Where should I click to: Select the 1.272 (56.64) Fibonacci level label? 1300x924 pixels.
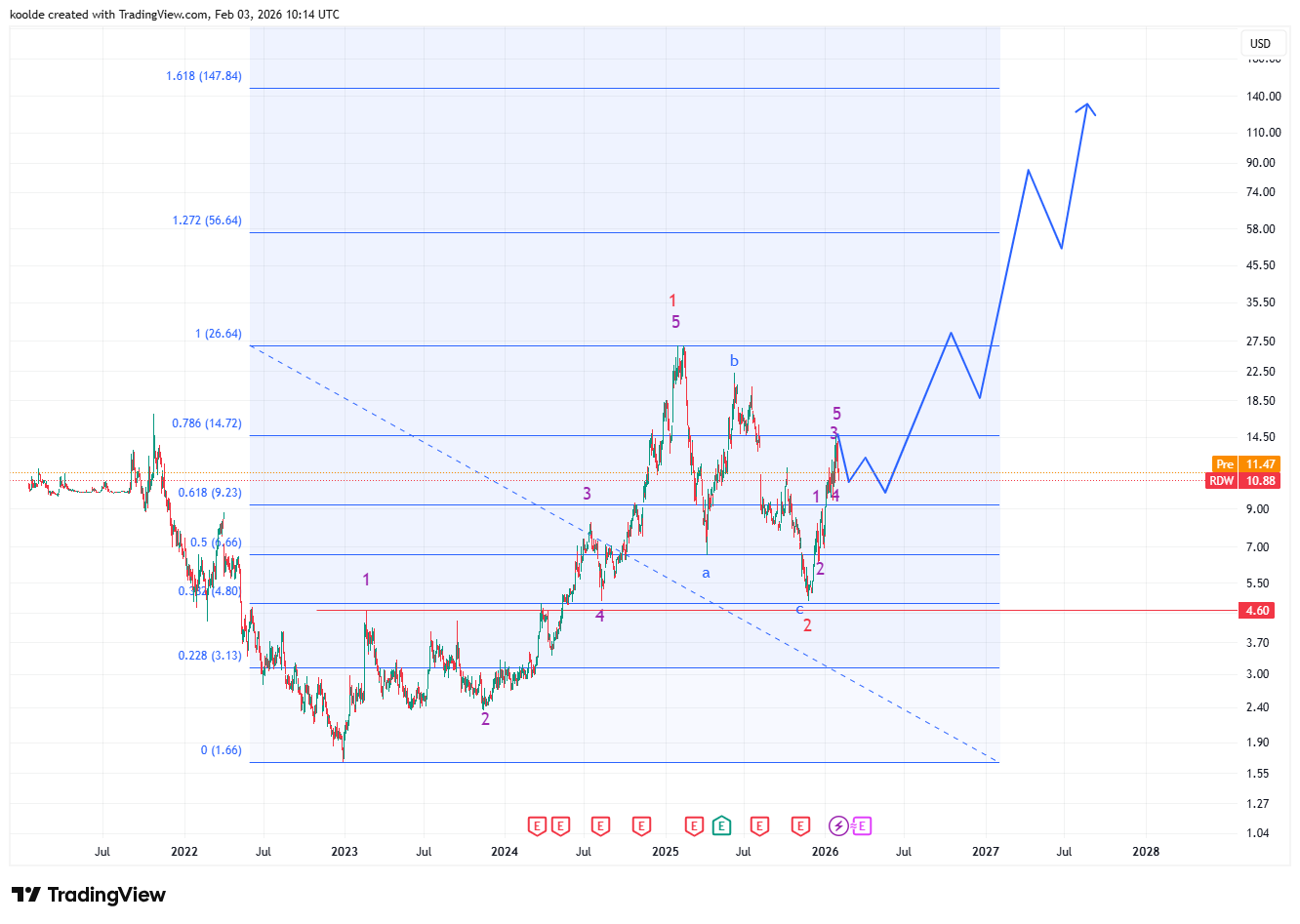(x=207, y=221)
